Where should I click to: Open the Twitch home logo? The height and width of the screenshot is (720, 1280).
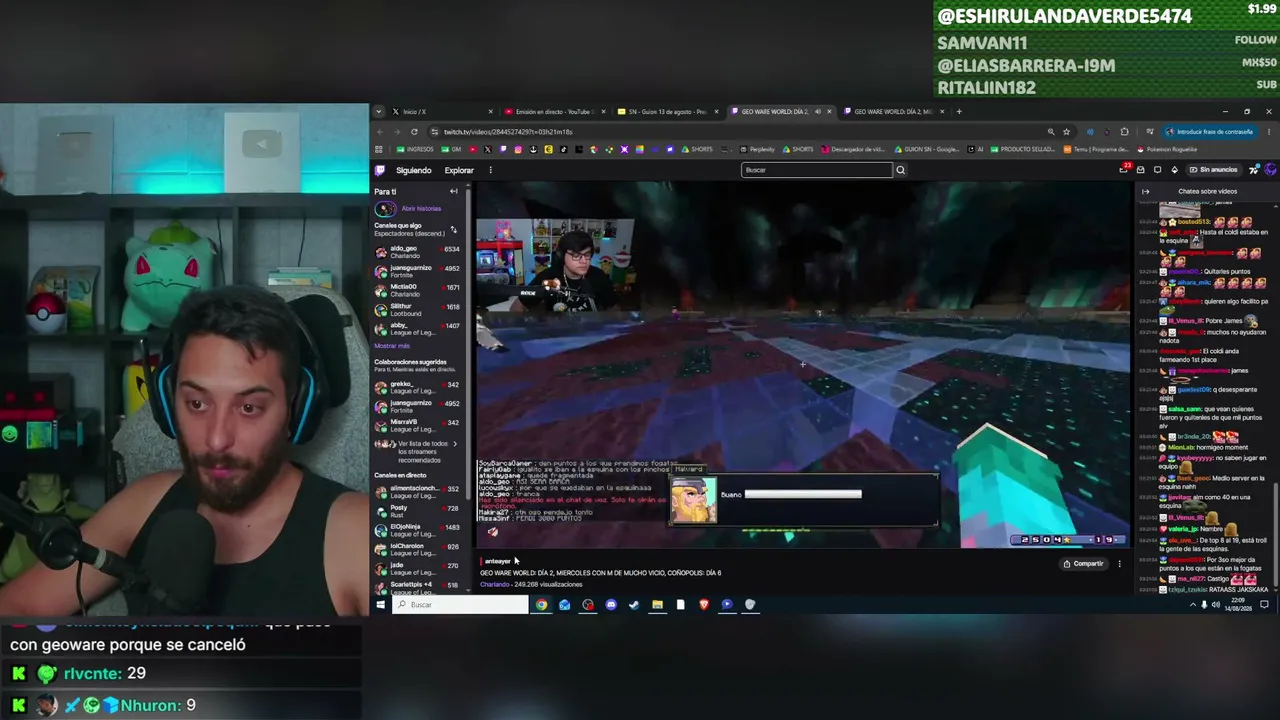pyautogui.click(x=380, y=170)
